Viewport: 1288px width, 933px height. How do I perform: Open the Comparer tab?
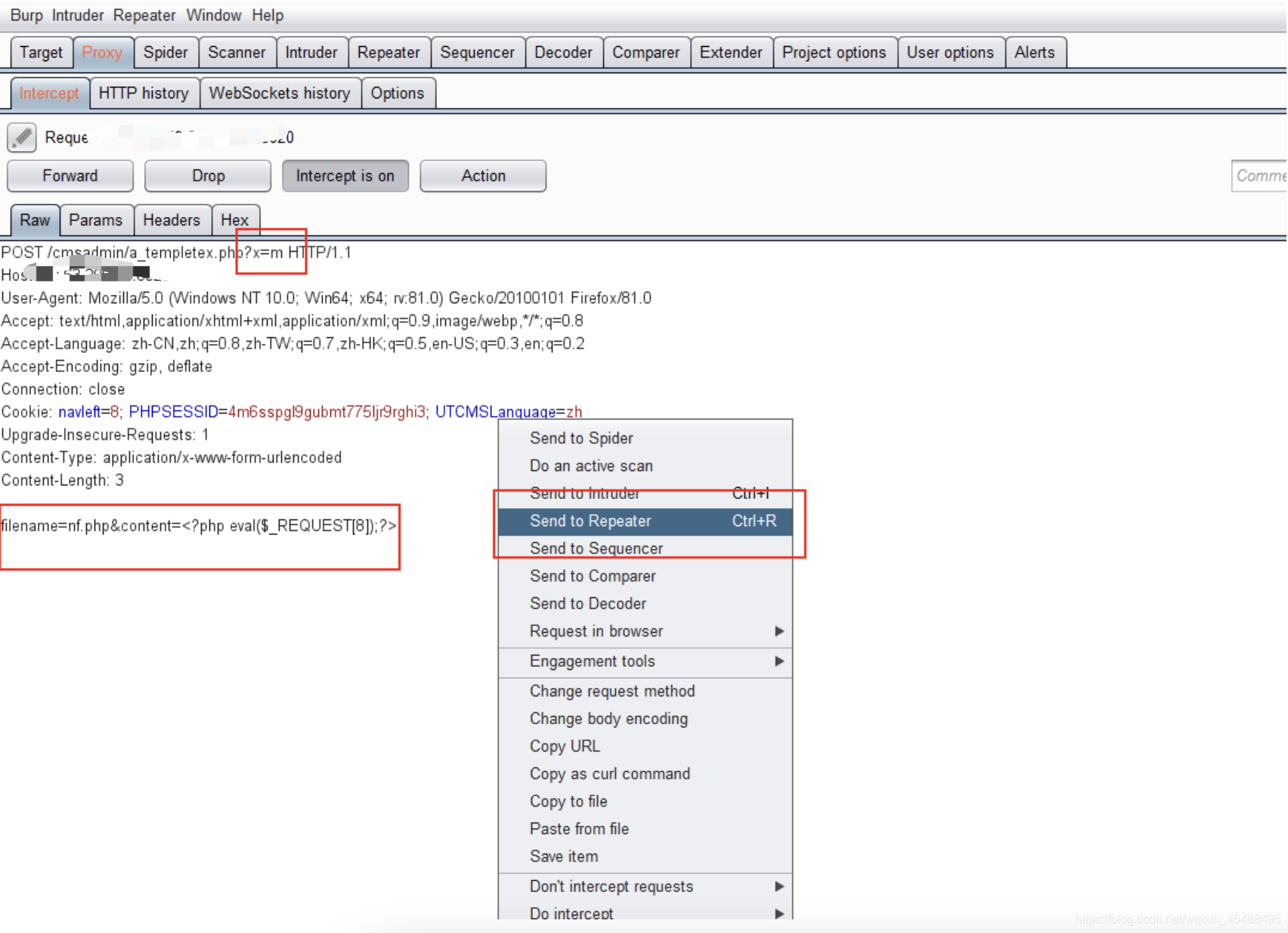click(x=646, y=52)
